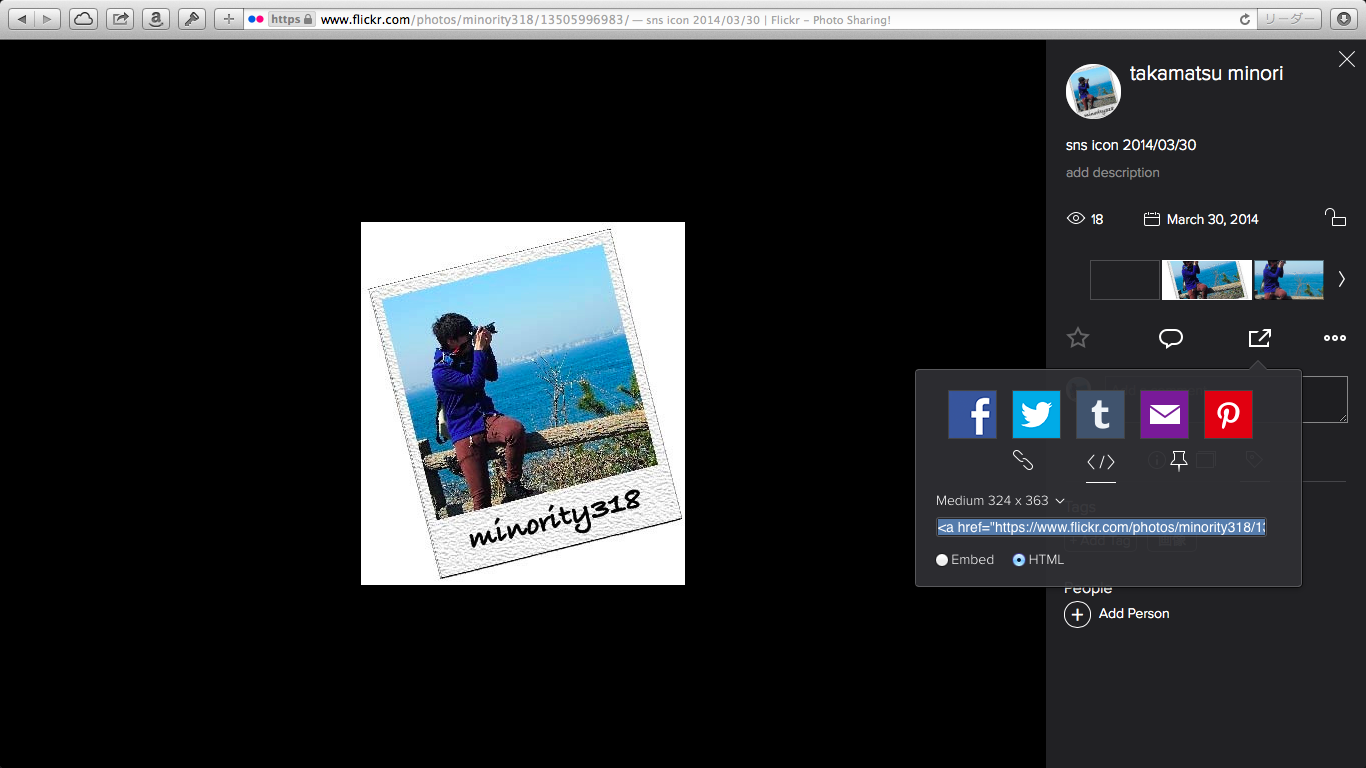Switch to the link share tab
The width and height of the screenshot is (1366, 768).
point(1022,460)
